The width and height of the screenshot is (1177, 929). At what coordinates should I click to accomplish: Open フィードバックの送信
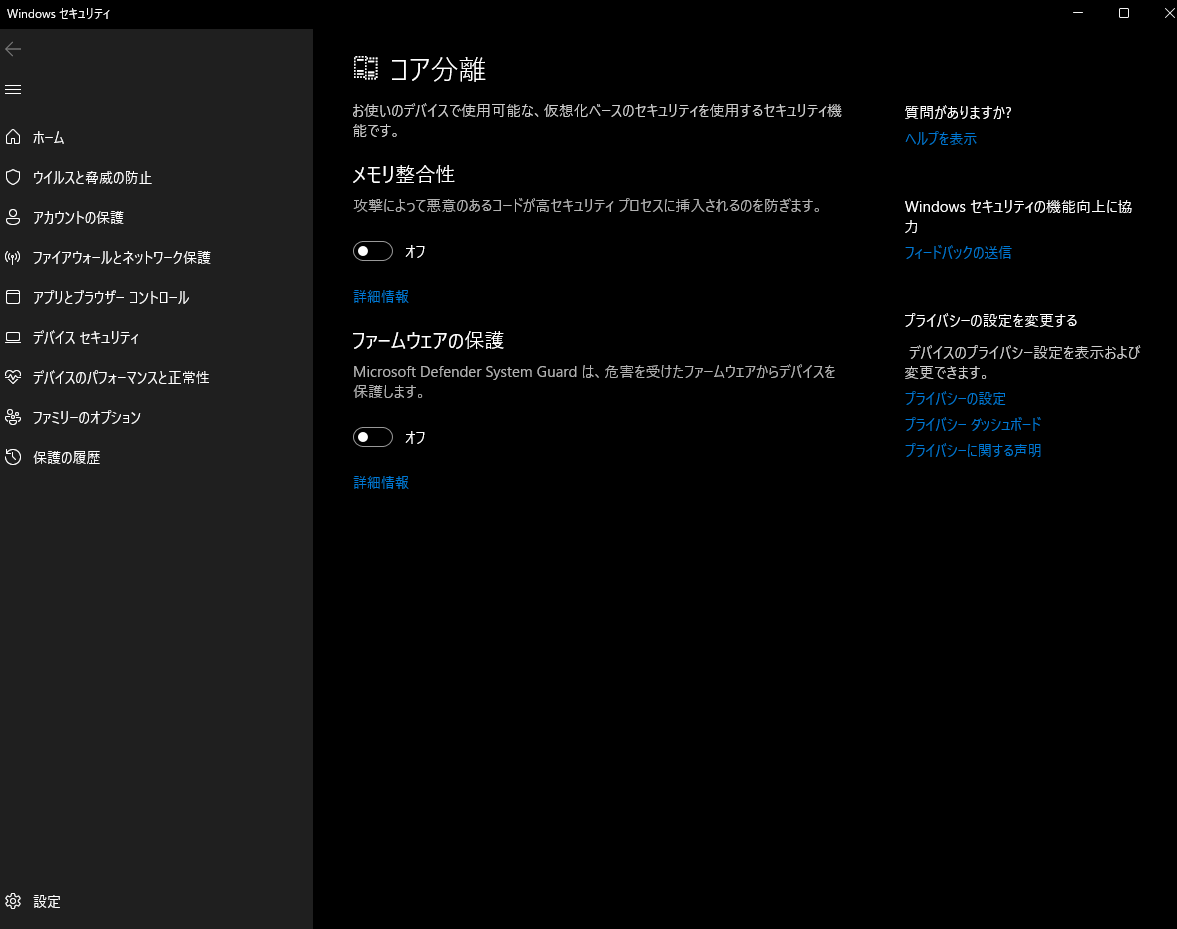click(957, 253)
